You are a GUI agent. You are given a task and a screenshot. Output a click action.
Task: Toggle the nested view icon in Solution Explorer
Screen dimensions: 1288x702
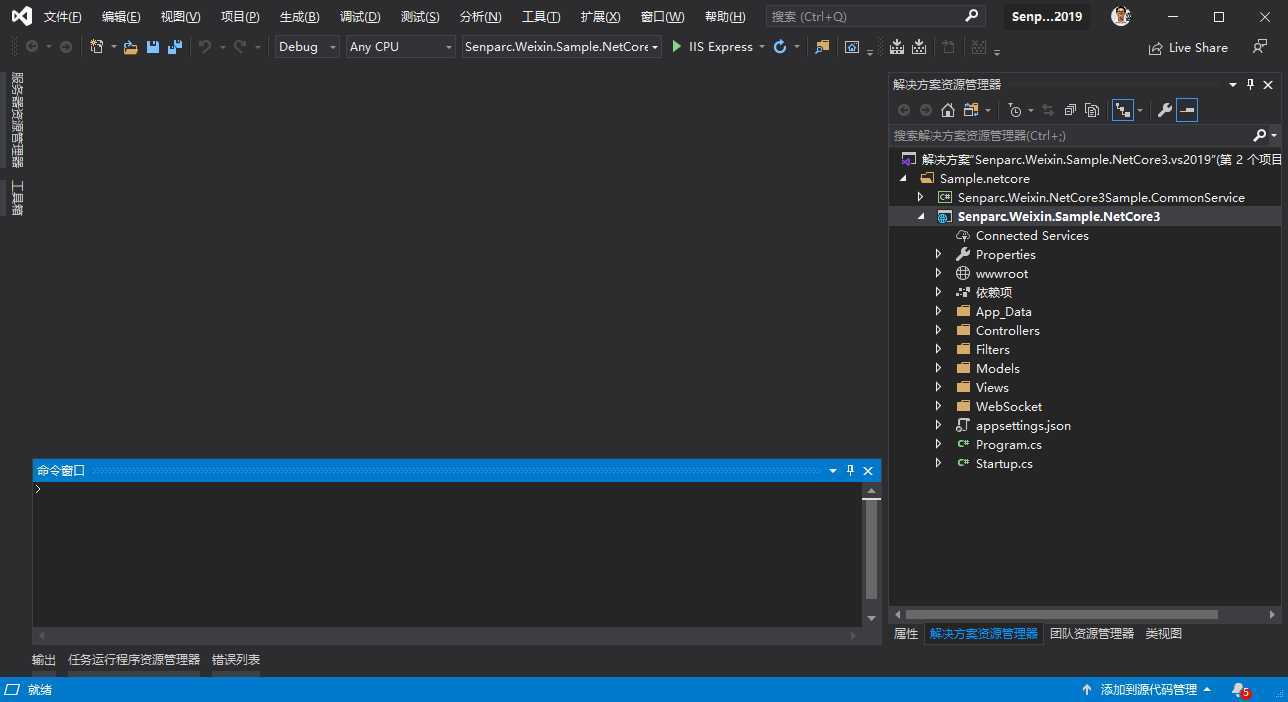pos(1122,110)
